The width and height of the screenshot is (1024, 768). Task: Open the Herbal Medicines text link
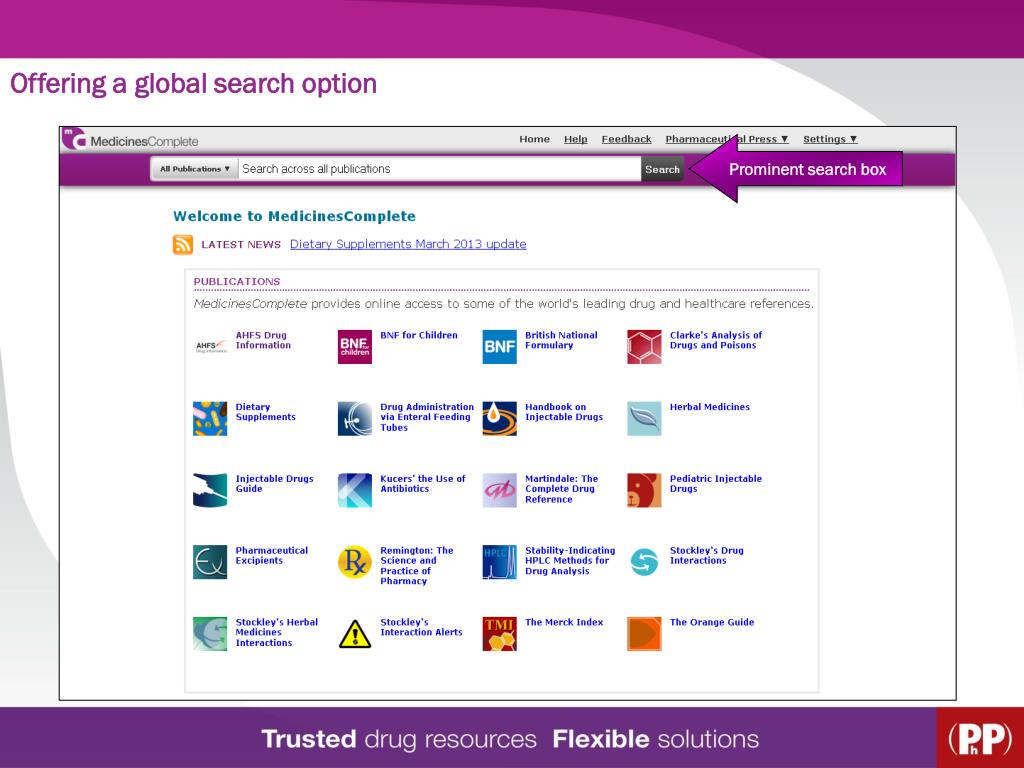(x=709, y=407)
